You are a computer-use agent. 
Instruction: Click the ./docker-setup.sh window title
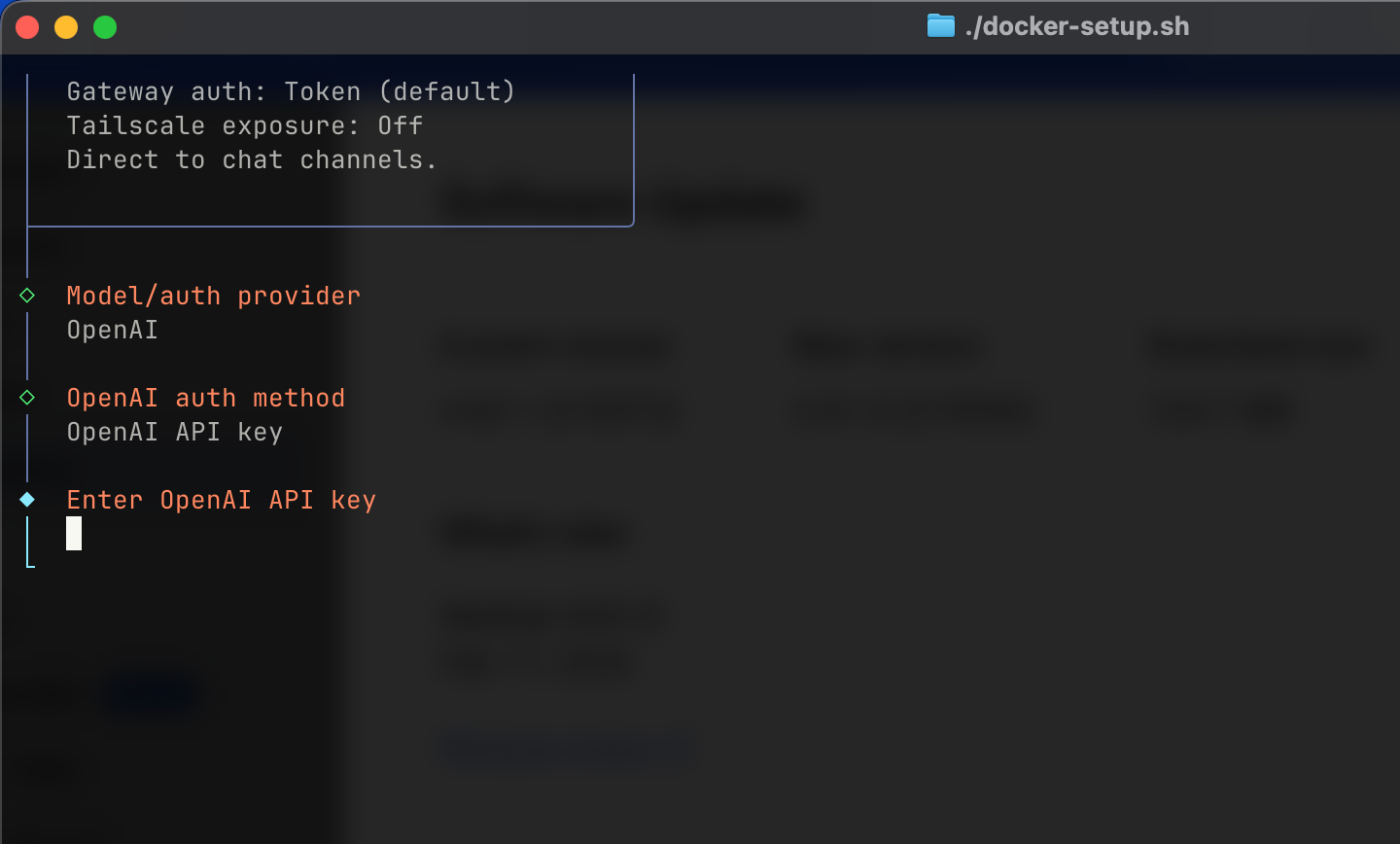(x=1076, y=26)
